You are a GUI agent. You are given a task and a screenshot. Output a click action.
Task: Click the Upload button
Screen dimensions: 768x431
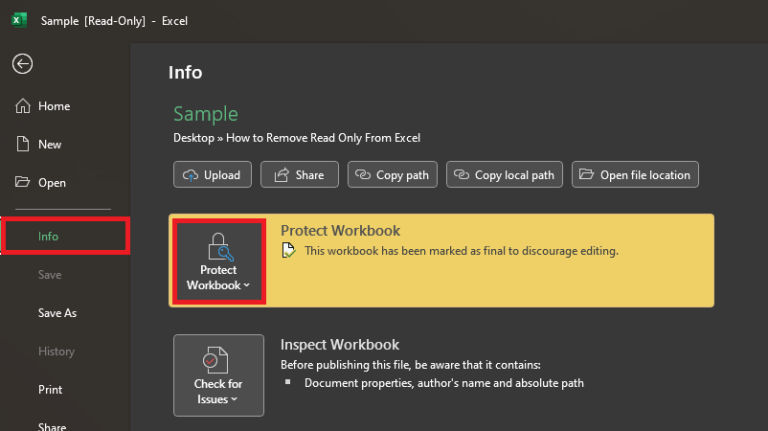pyautogui.click(x=212, y=175)
